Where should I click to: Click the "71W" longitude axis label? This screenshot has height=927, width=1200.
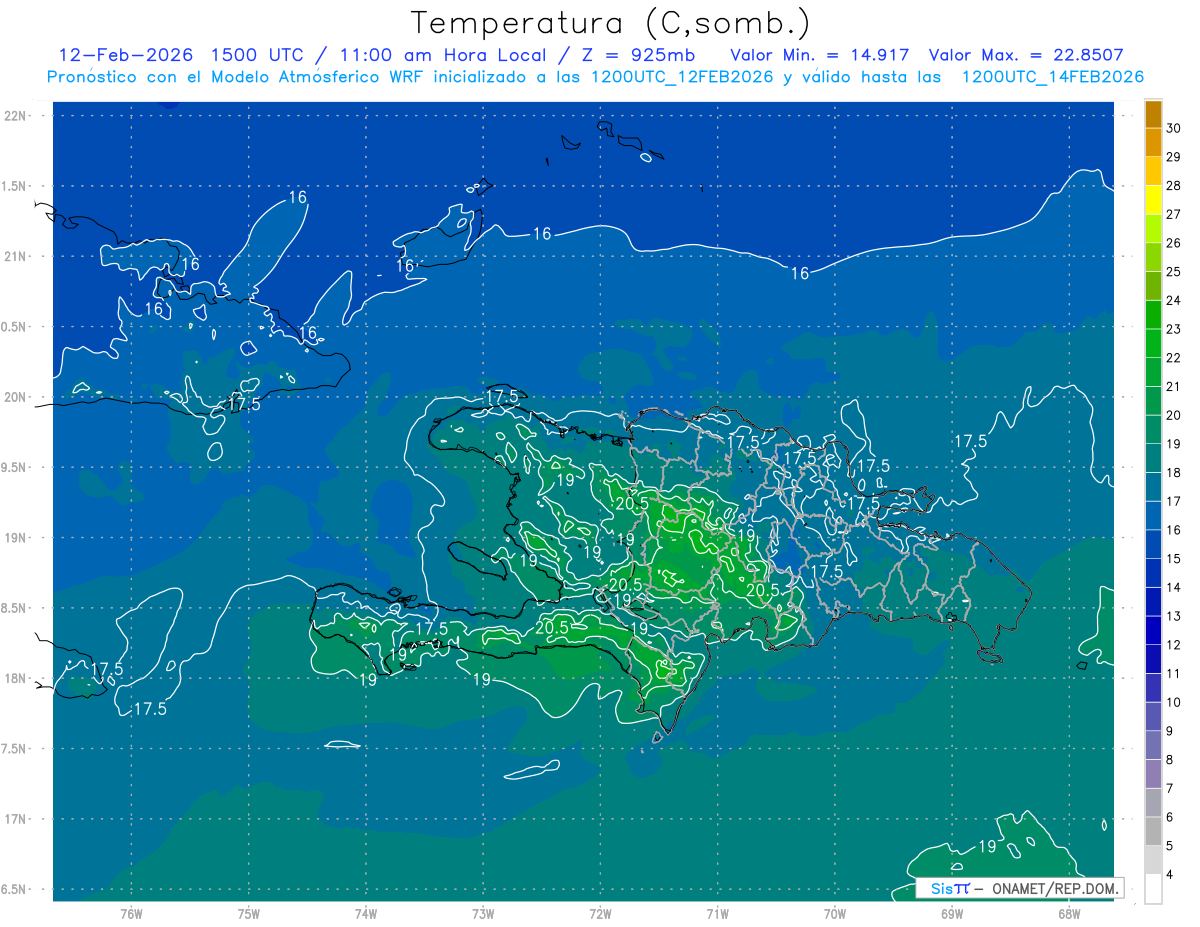coord(717,914)
